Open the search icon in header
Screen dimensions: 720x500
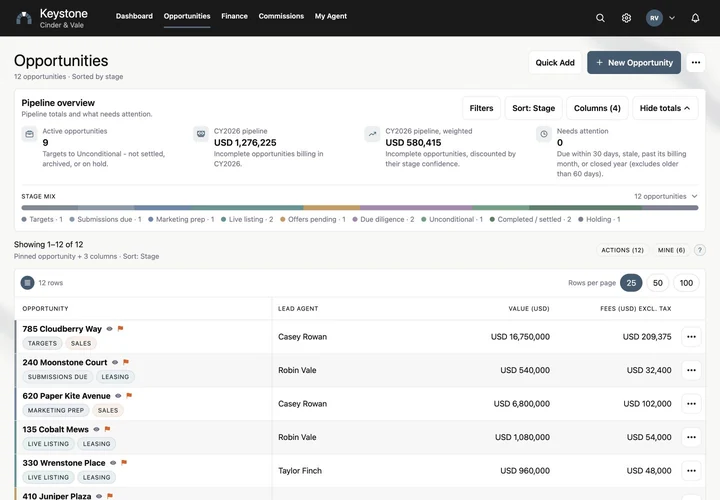point(600,18)
